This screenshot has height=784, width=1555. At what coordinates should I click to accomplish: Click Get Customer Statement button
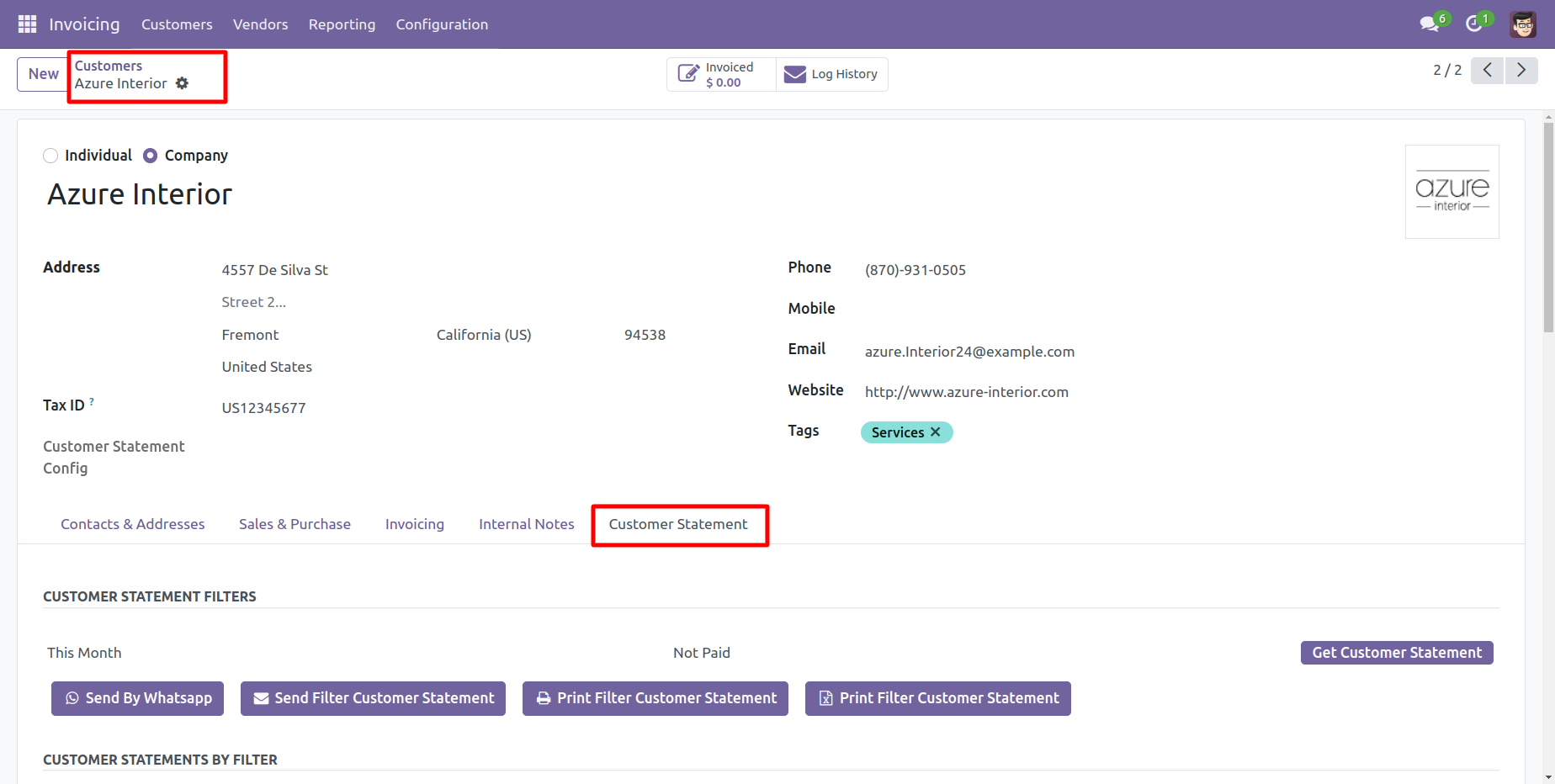pyautogui.click(x=1397, y=653)
